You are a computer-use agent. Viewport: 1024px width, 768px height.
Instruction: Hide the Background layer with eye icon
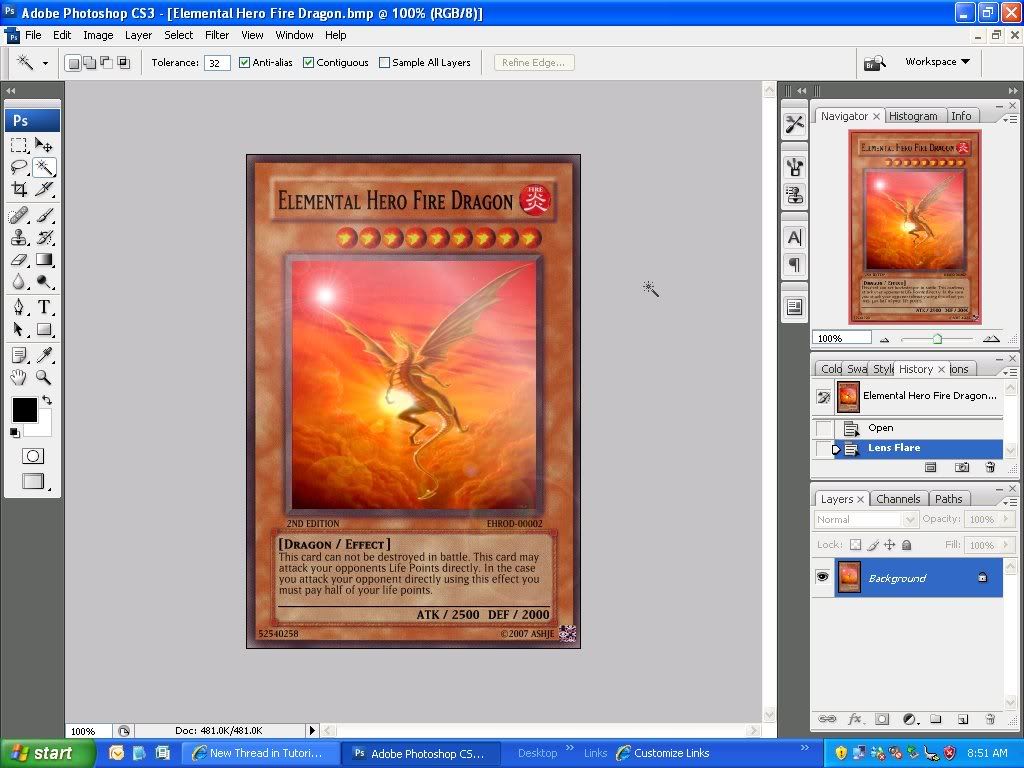[x=822, y=577]
